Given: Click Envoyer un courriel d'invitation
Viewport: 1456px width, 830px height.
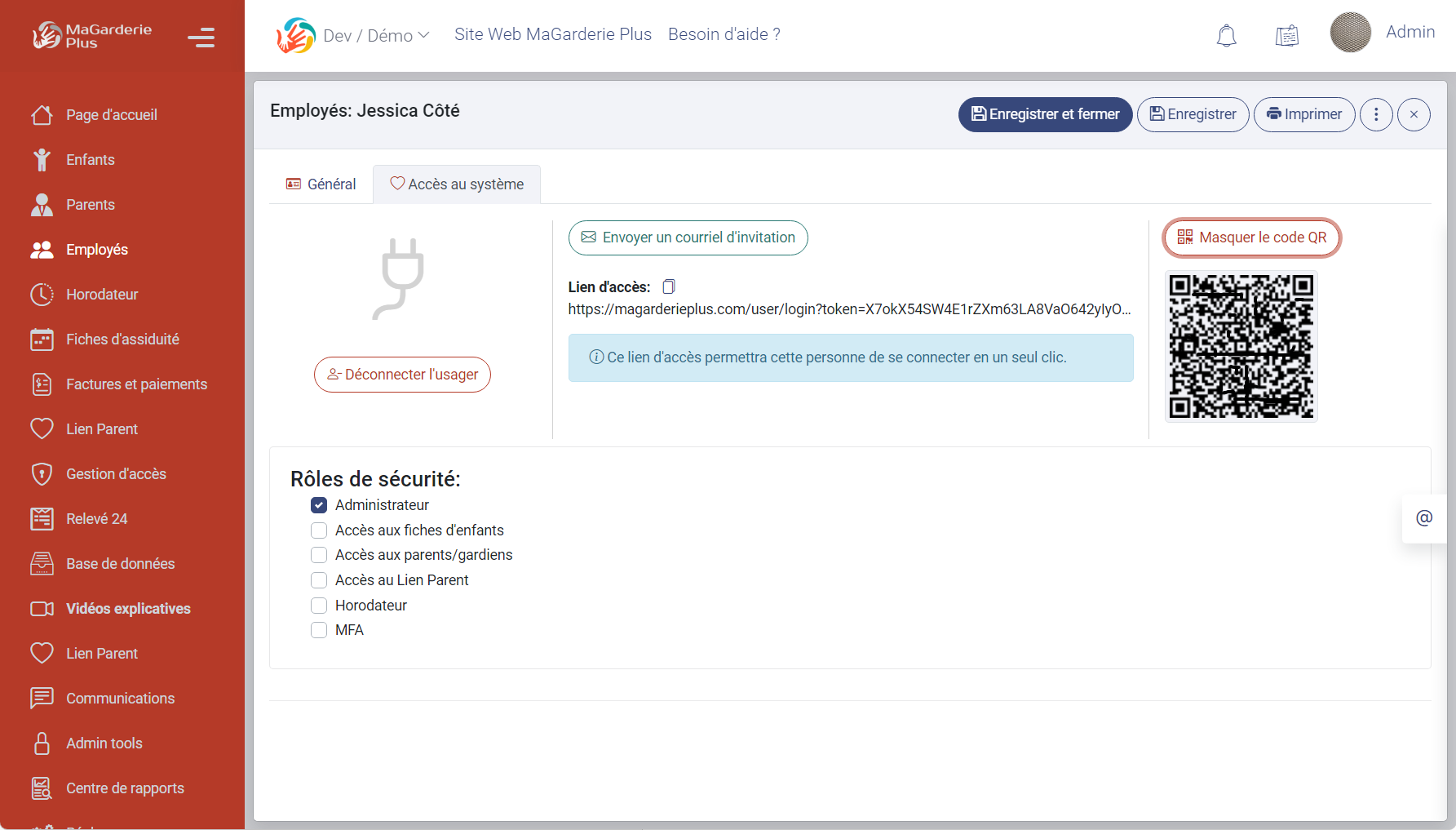Looking at the screenshot, I should pyautogui.click(x=688, y=237).
